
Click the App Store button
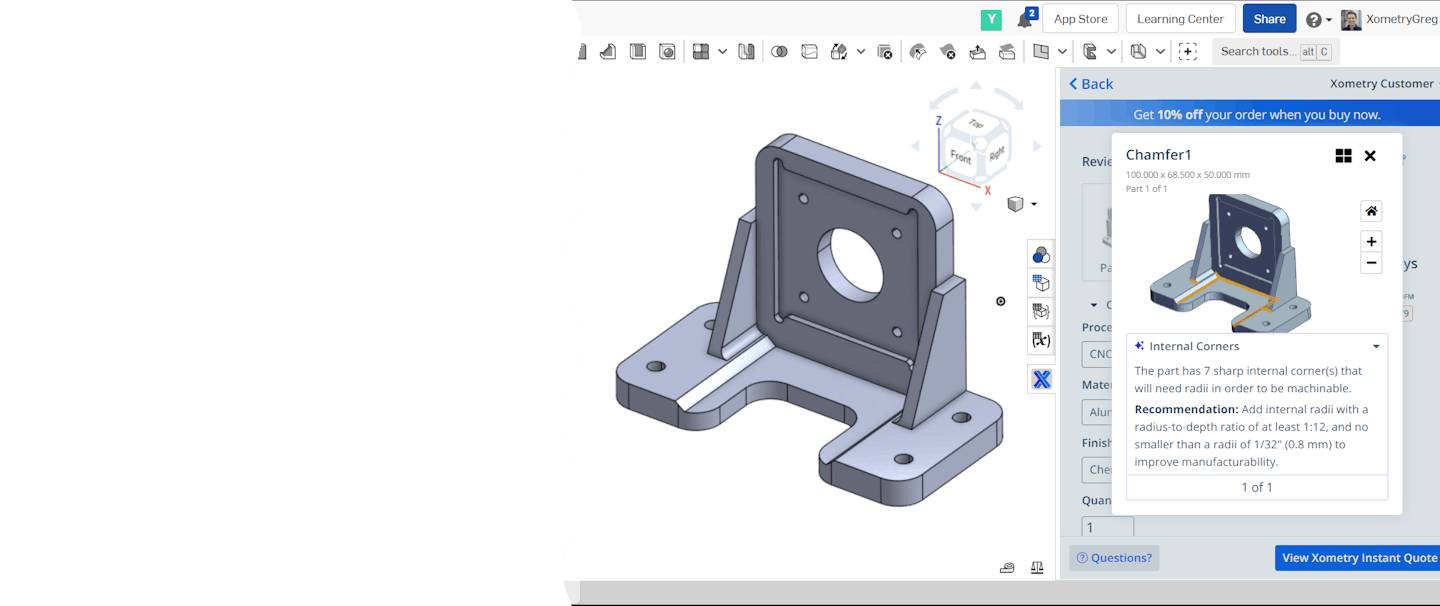[x=1080, y=19]
